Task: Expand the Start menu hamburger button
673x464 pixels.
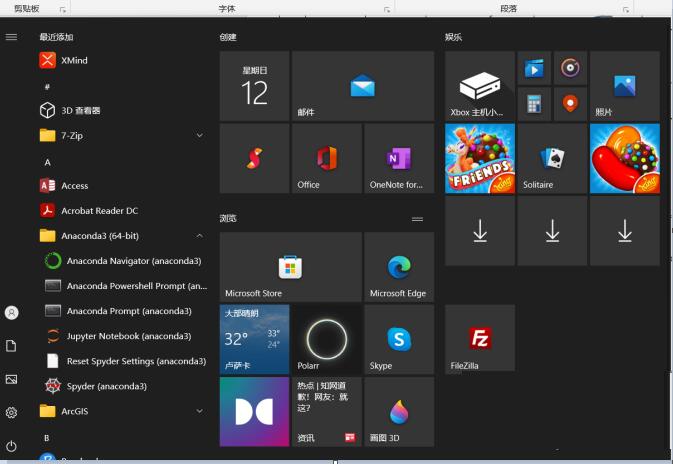Action: point(11,37)
